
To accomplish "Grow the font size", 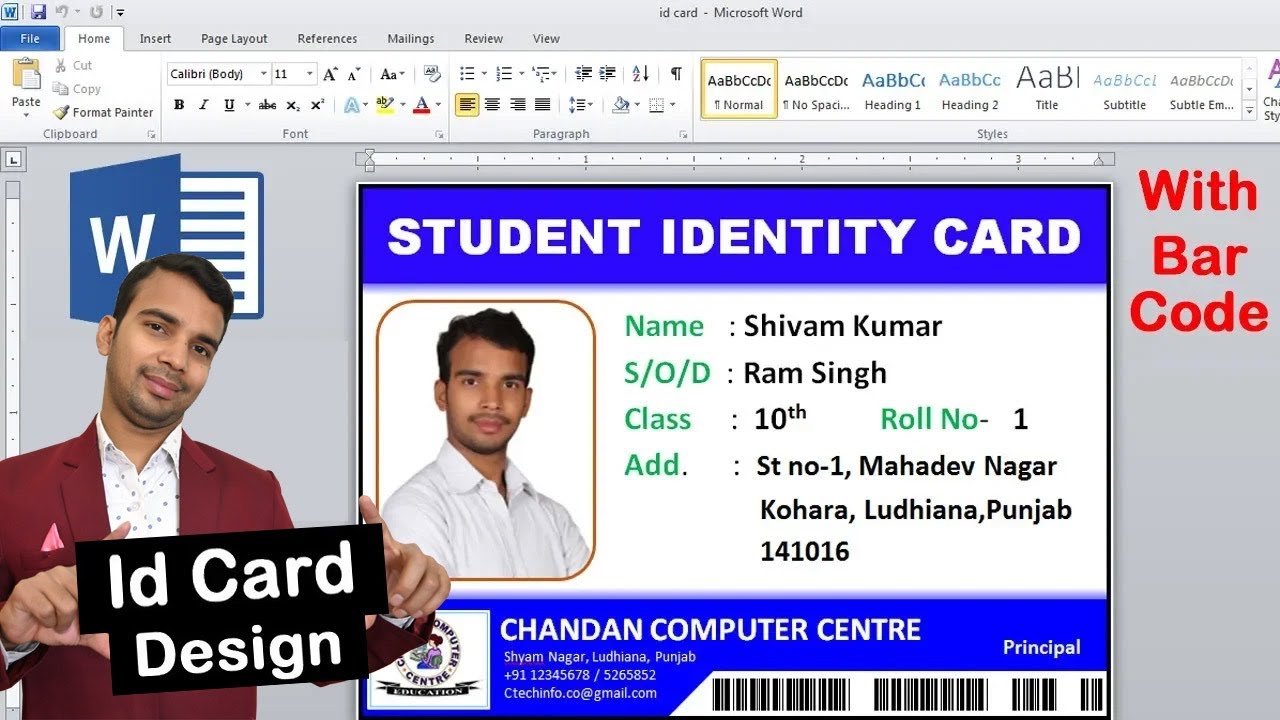I will 330,74.
